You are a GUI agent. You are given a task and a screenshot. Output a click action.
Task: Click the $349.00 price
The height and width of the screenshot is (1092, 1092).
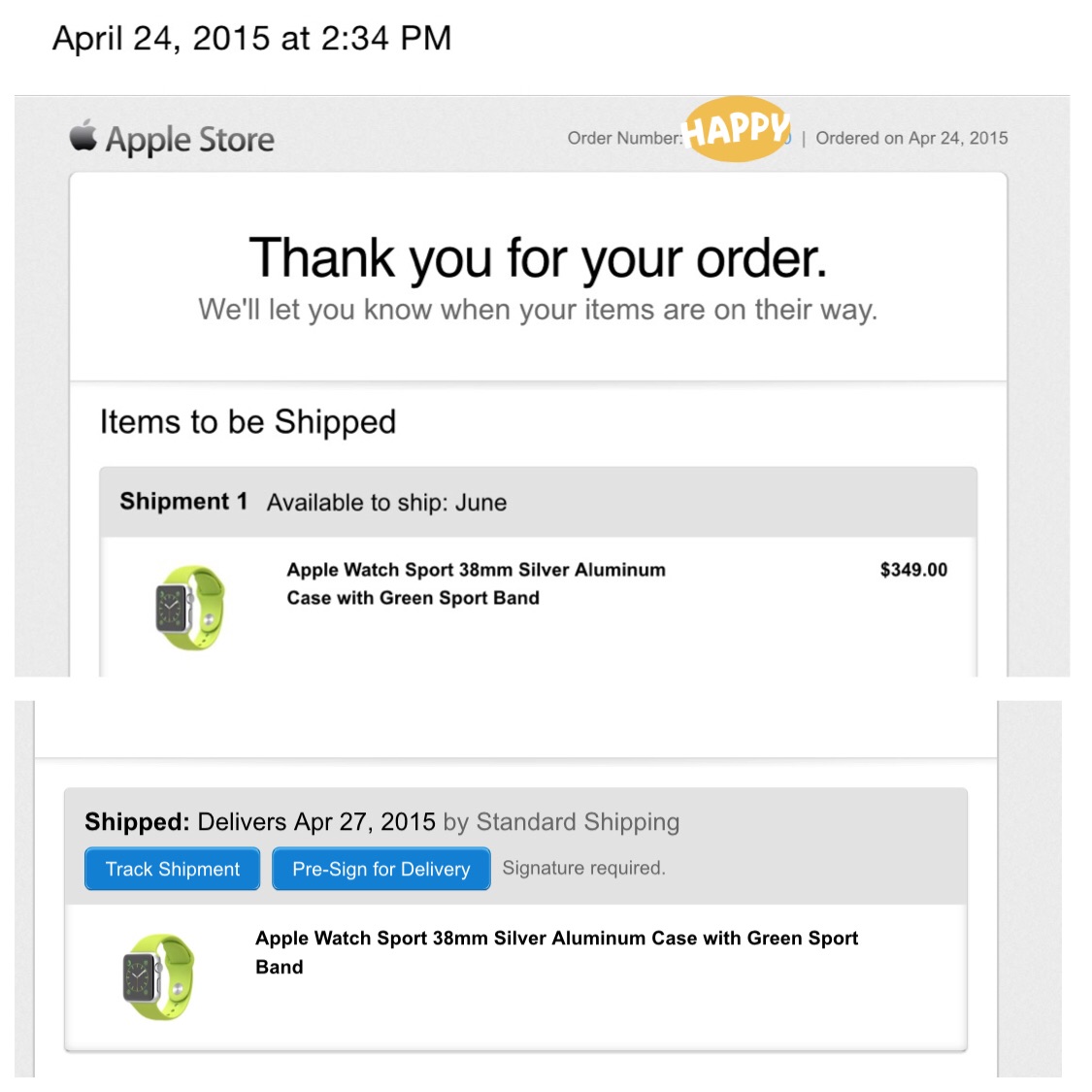912,570
